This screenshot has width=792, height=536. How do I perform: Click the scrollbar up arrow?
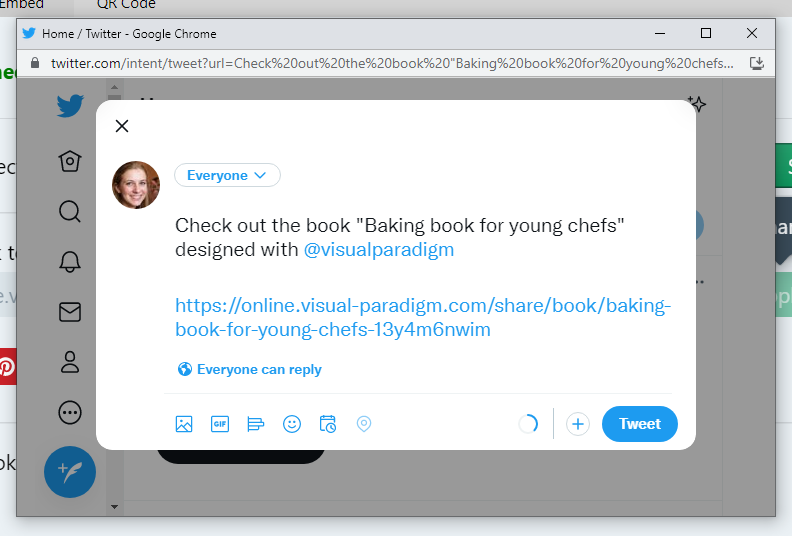(115, 87)
